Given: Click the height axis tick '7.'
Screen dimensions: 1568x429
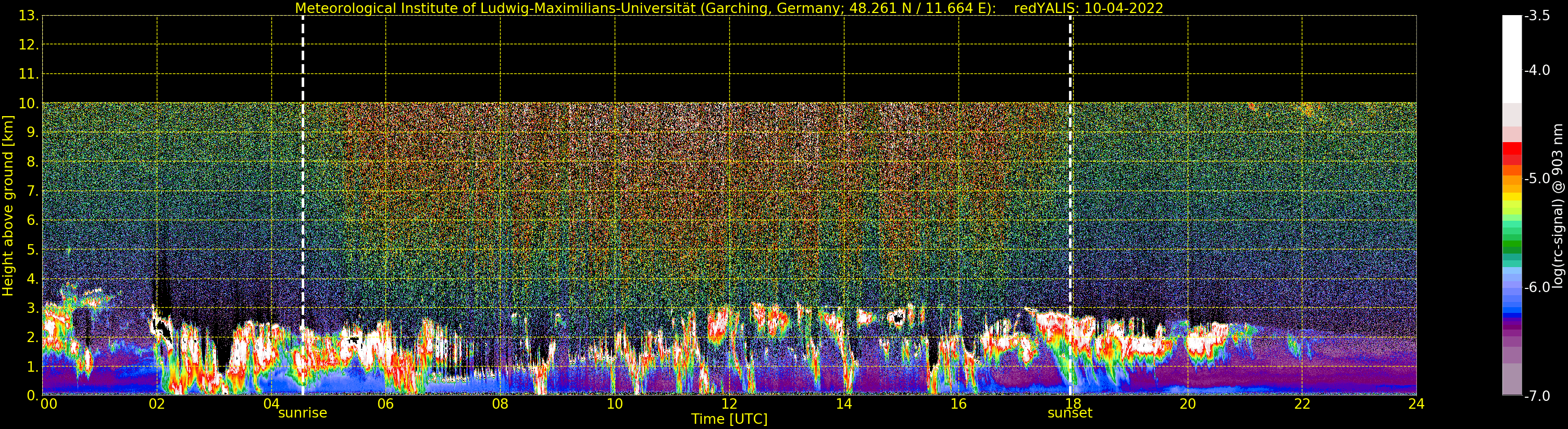Looking at the screenshot, I should pyautogui.click(x=33, y=191).
